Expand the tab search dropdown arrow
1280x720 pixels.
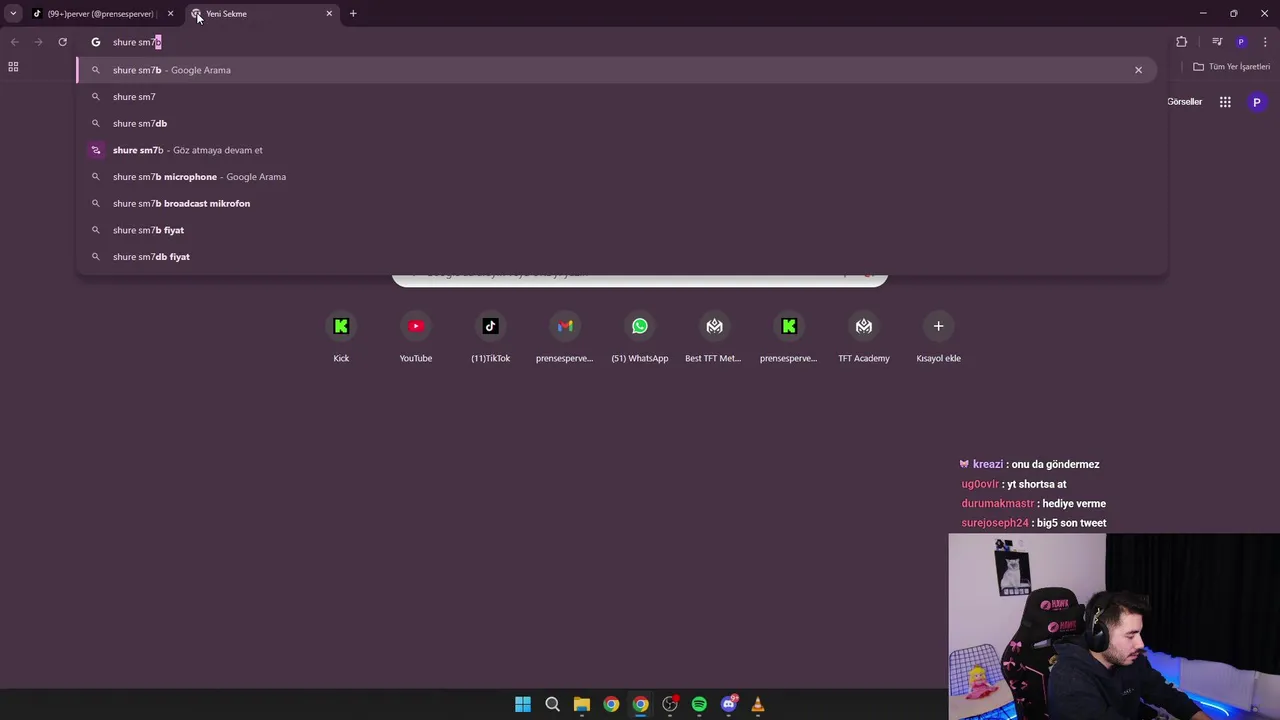(13, 13)
